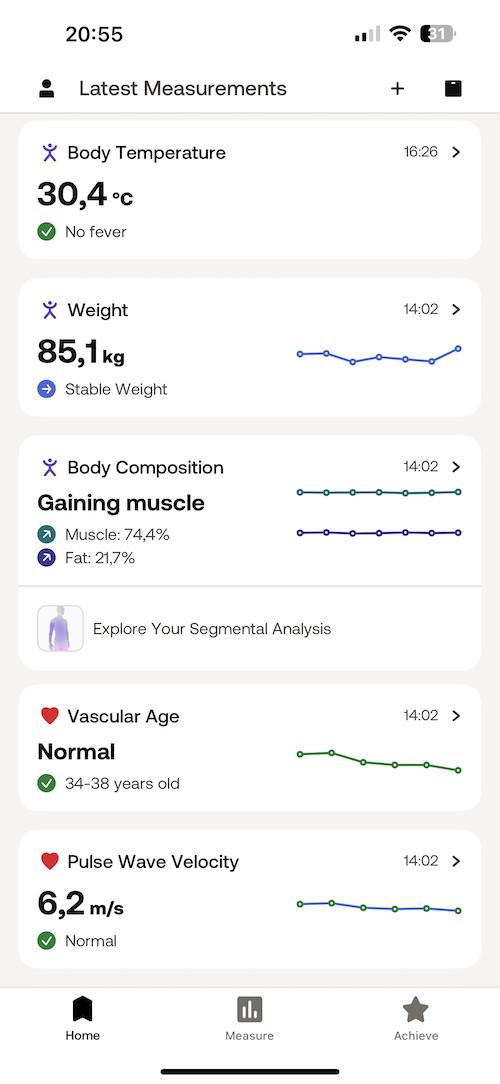Select the teal Muscle trend arrow icon

point(46,534)
